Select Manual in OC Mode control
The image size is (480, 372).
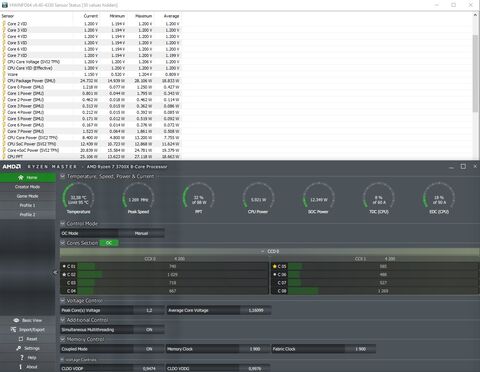pyautogui.click(x=141, y=233)
